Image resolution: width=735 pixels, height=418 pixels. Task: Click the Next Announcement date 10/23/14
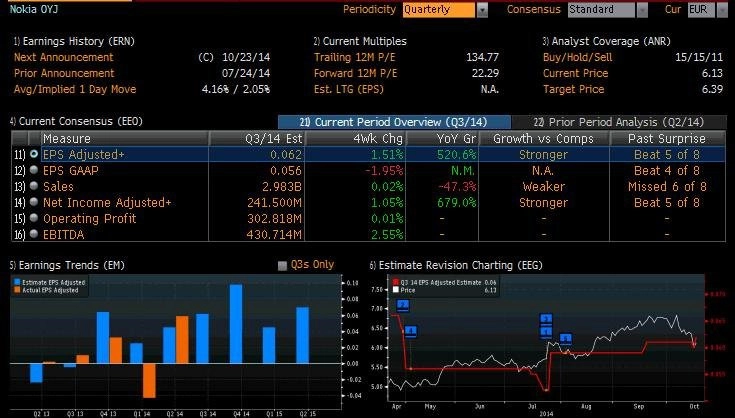coord(246,57)
